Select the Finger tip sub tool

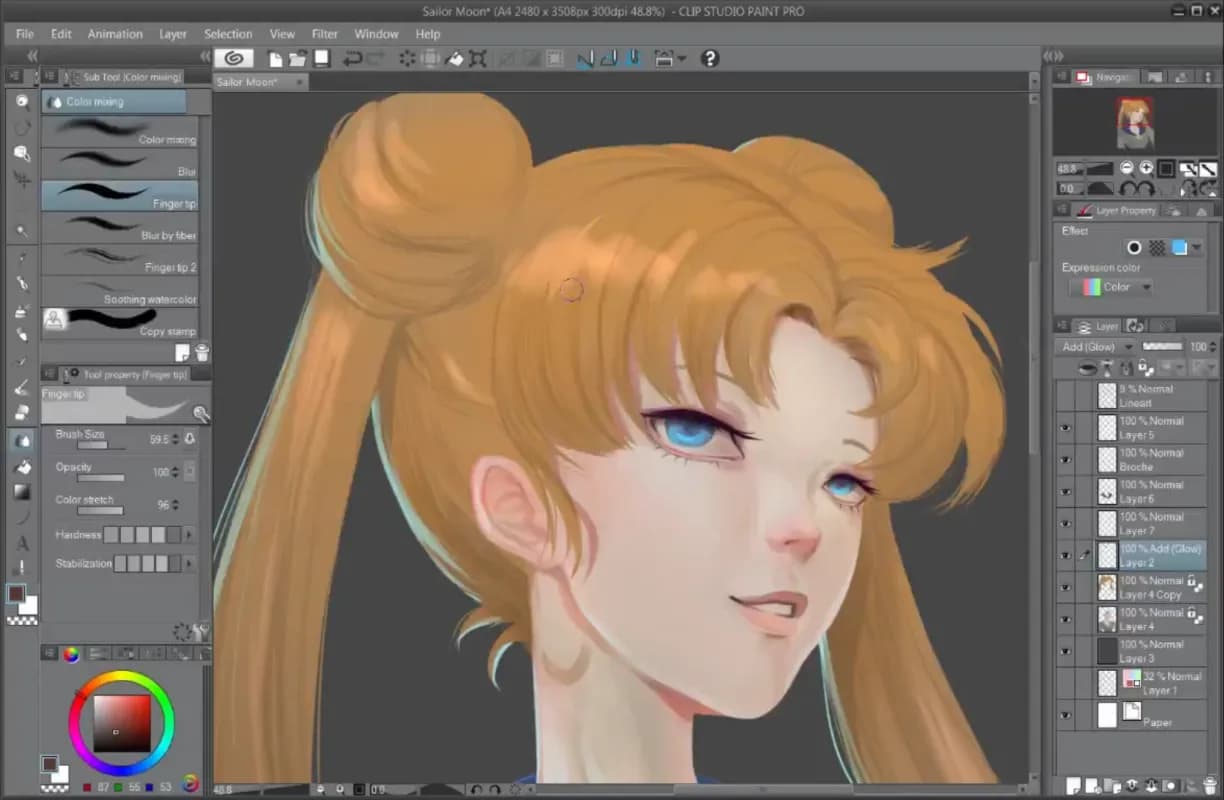[x=120, y=196]
